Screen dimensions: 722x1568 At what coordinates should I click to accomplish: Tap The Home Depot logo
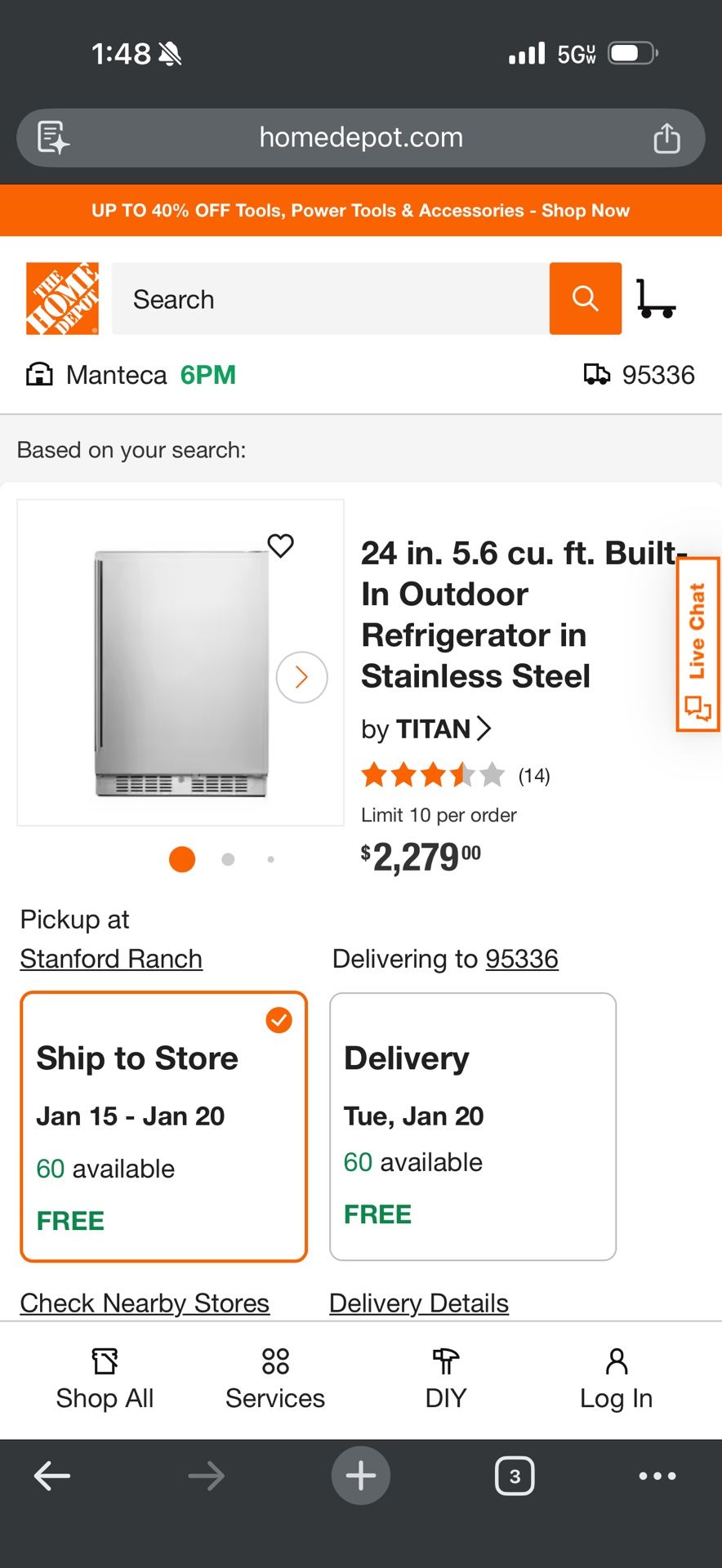tap(63, 299)
